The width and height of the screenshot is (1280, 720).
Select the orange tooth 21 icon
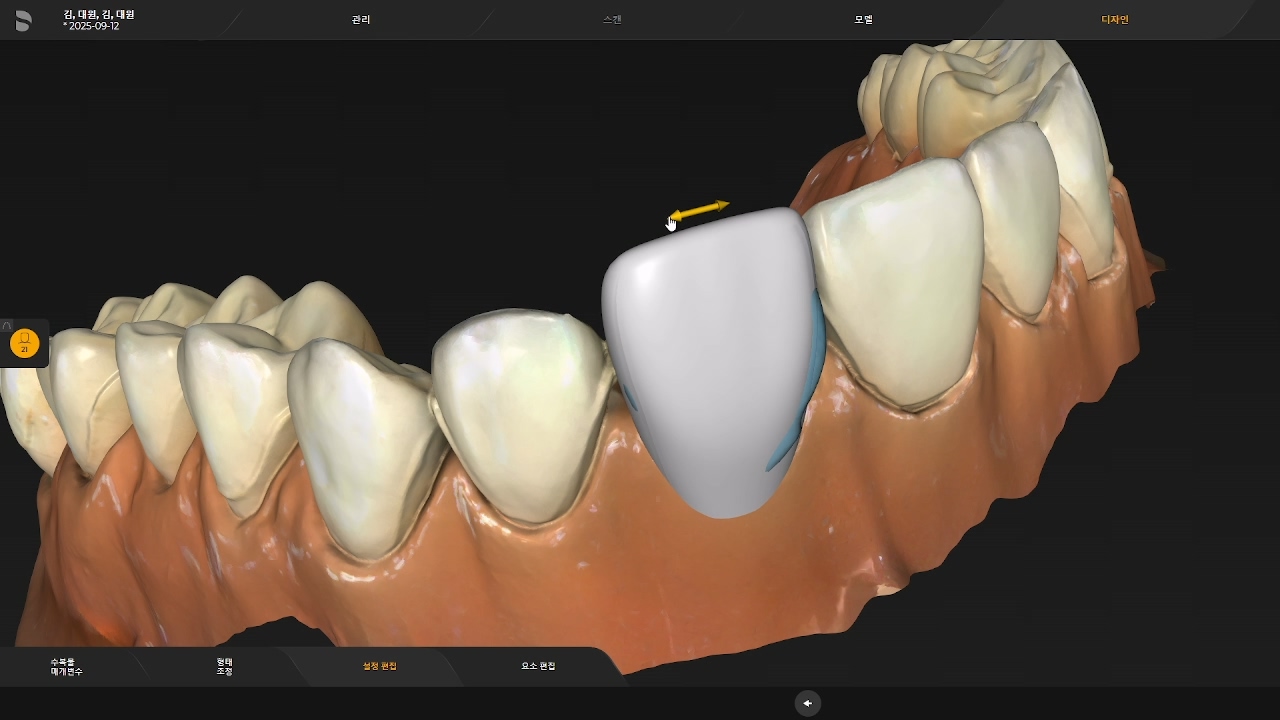coord(24,344)
